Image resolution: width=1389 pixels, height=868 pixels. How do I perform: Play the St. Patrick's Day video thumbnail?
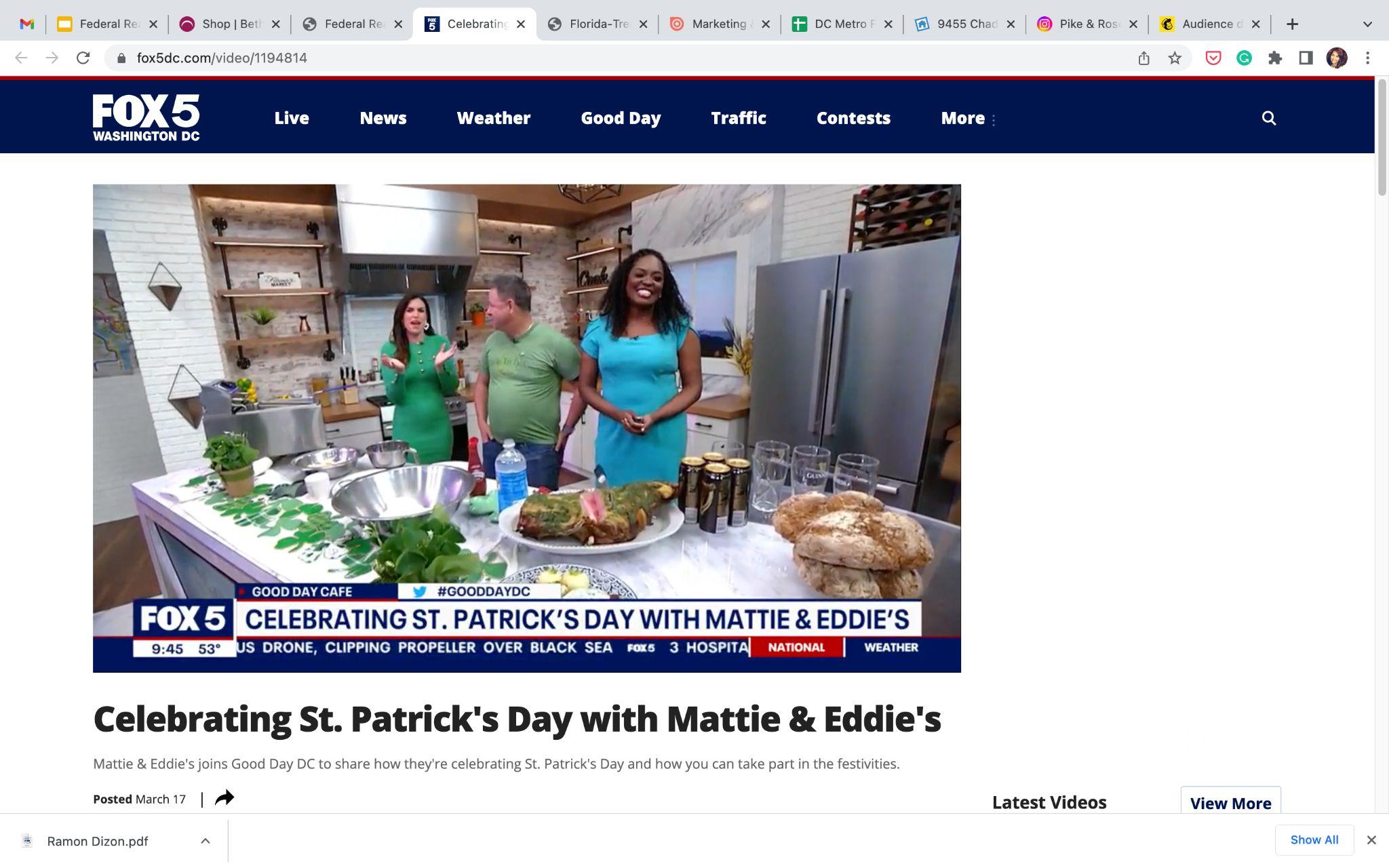pyautogui.click(x=526, y=428)
